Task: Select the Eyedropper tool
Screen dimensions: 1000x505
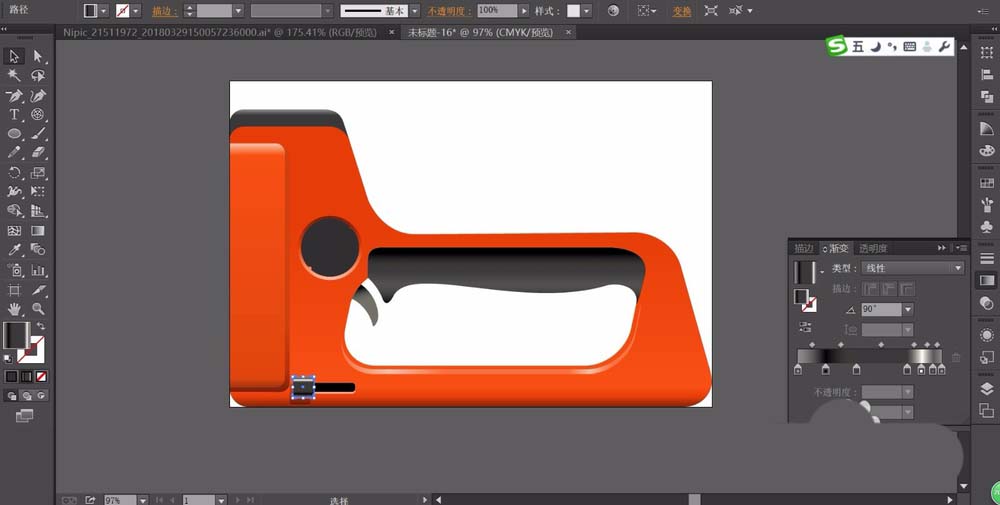Action: 14,250
